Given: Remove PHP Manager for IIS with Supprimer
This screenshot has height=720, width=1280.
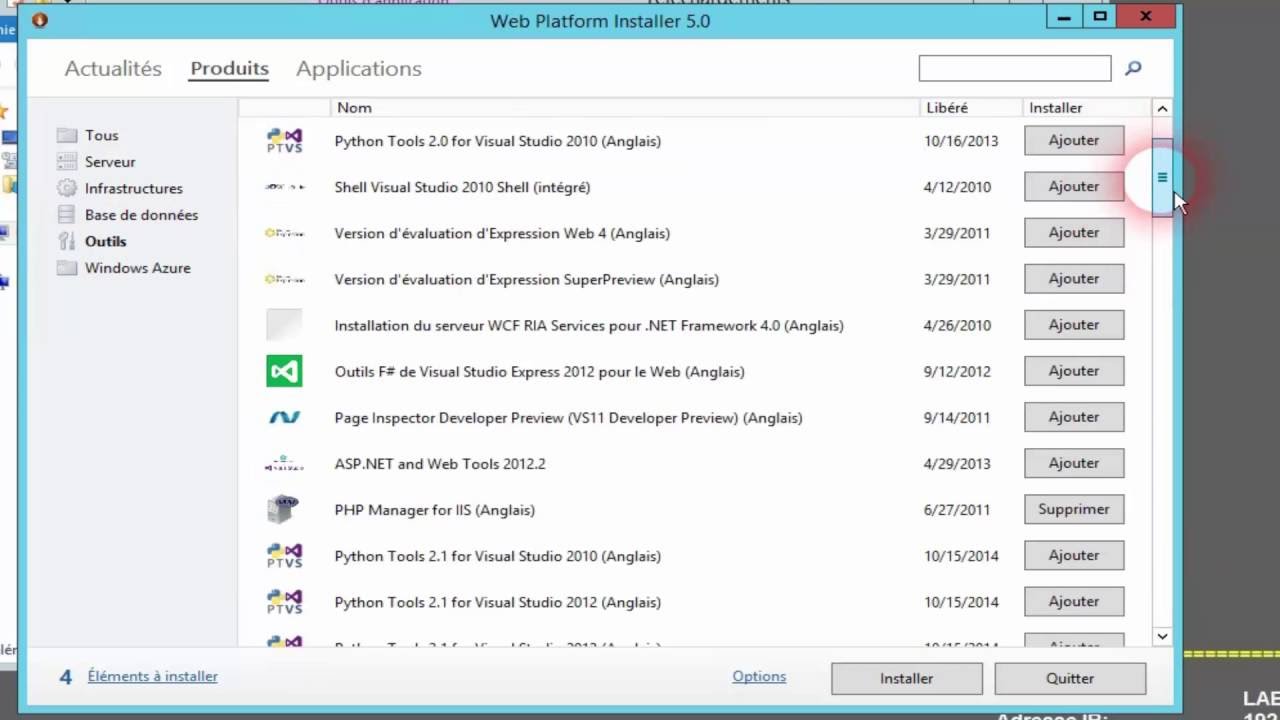Looking at the screenshot, I should point(1074,509).
